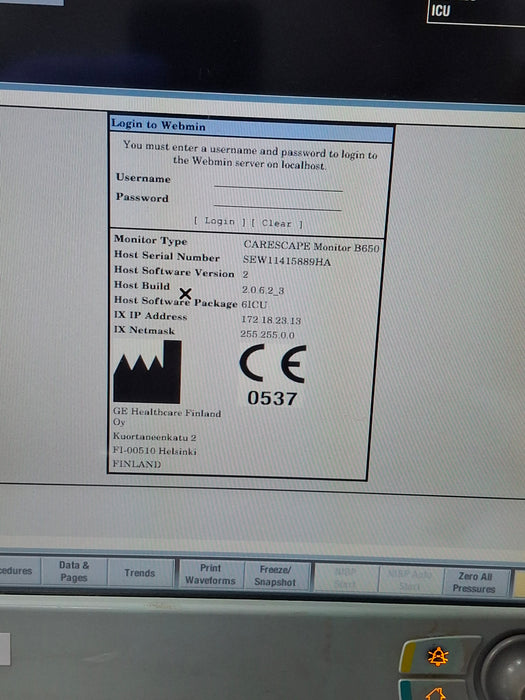
Task: Click the greyed NIBP Auto Start key
Action: point(410,580)
